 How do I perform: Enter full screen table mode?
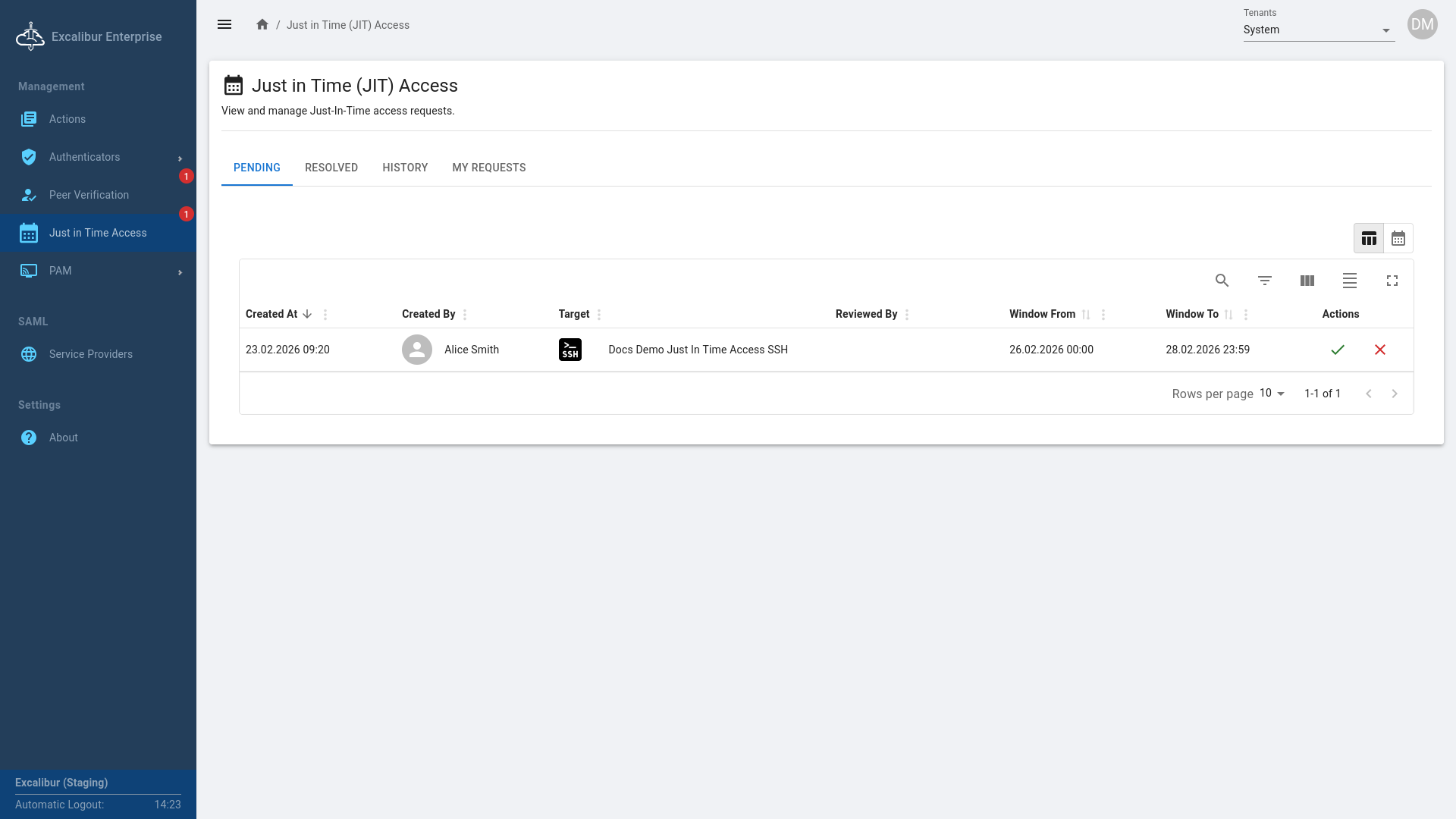[x=1392, y=281]
